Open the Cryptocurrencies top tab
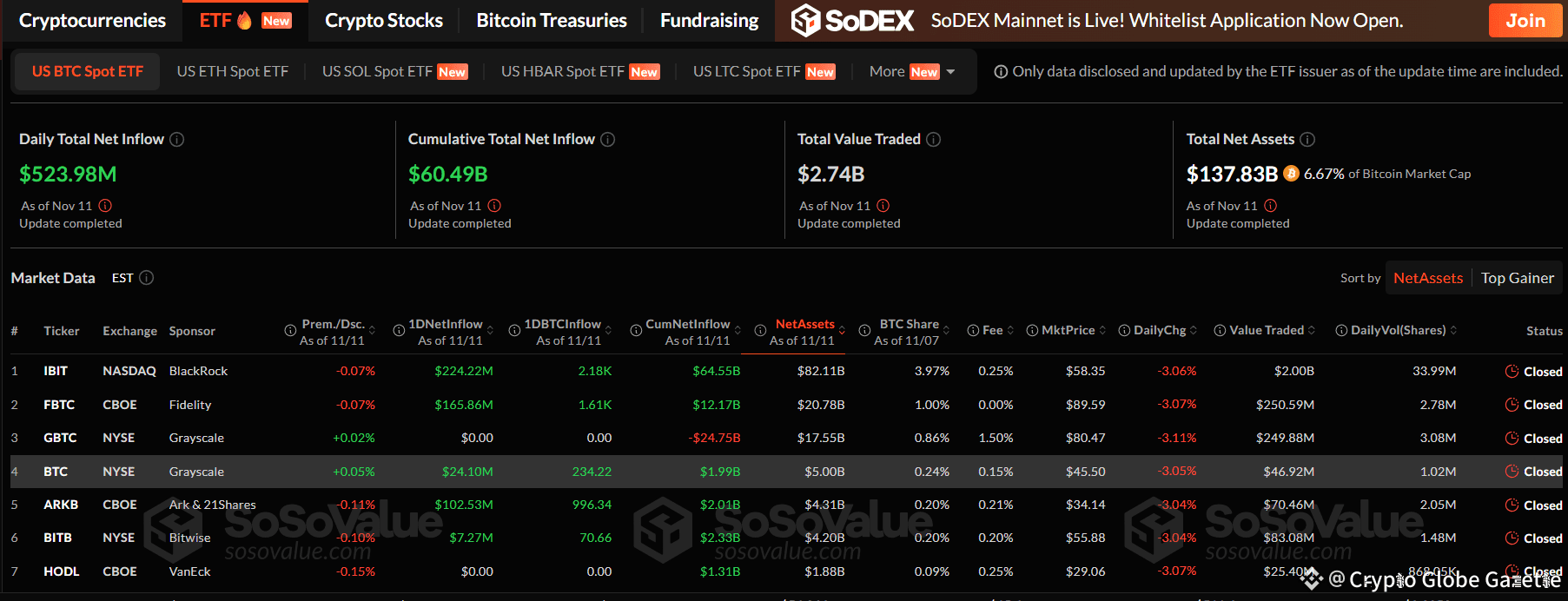The width and height of the screenshot is (1568, 601). click(x=92, y=21)
